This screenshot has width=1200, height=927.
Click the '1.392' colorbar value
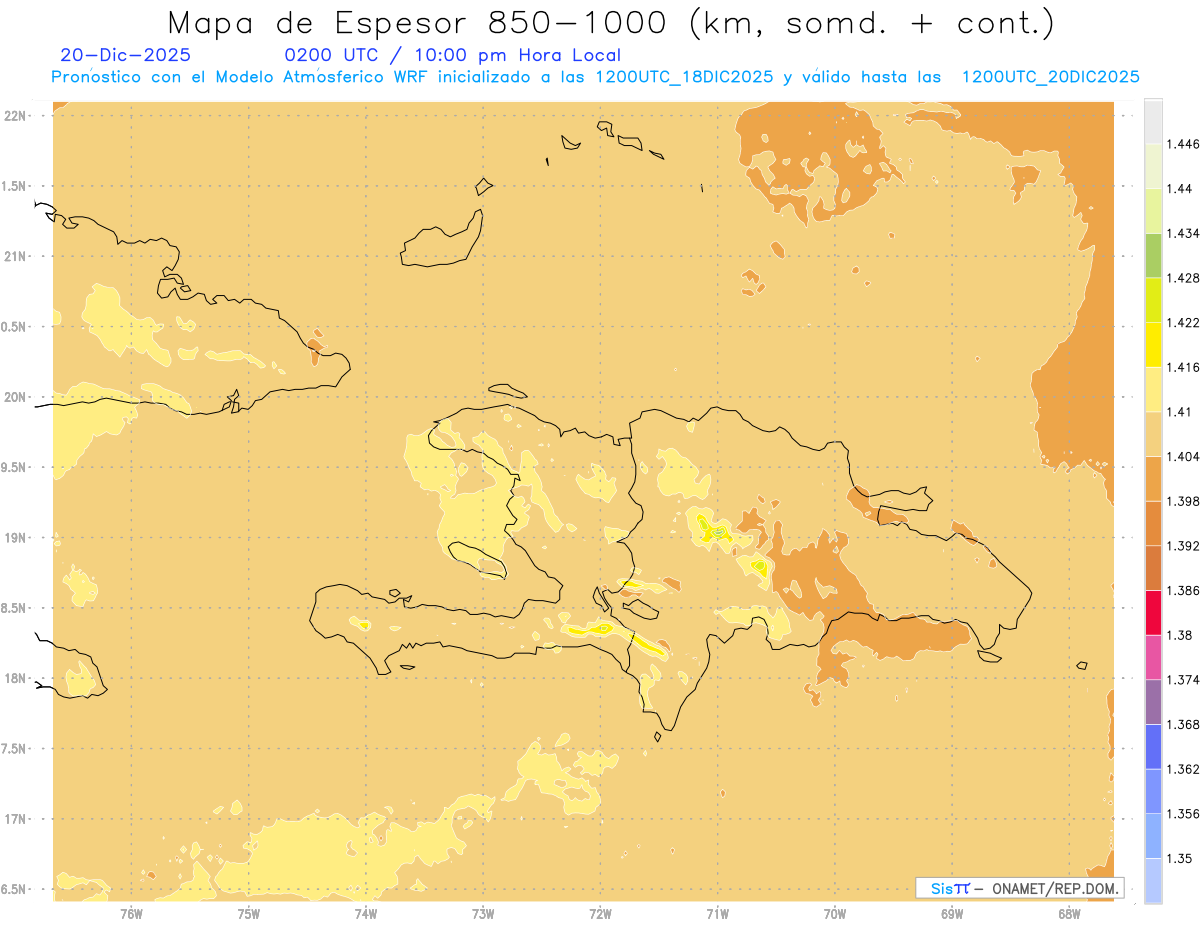[x=1183, y=546]
